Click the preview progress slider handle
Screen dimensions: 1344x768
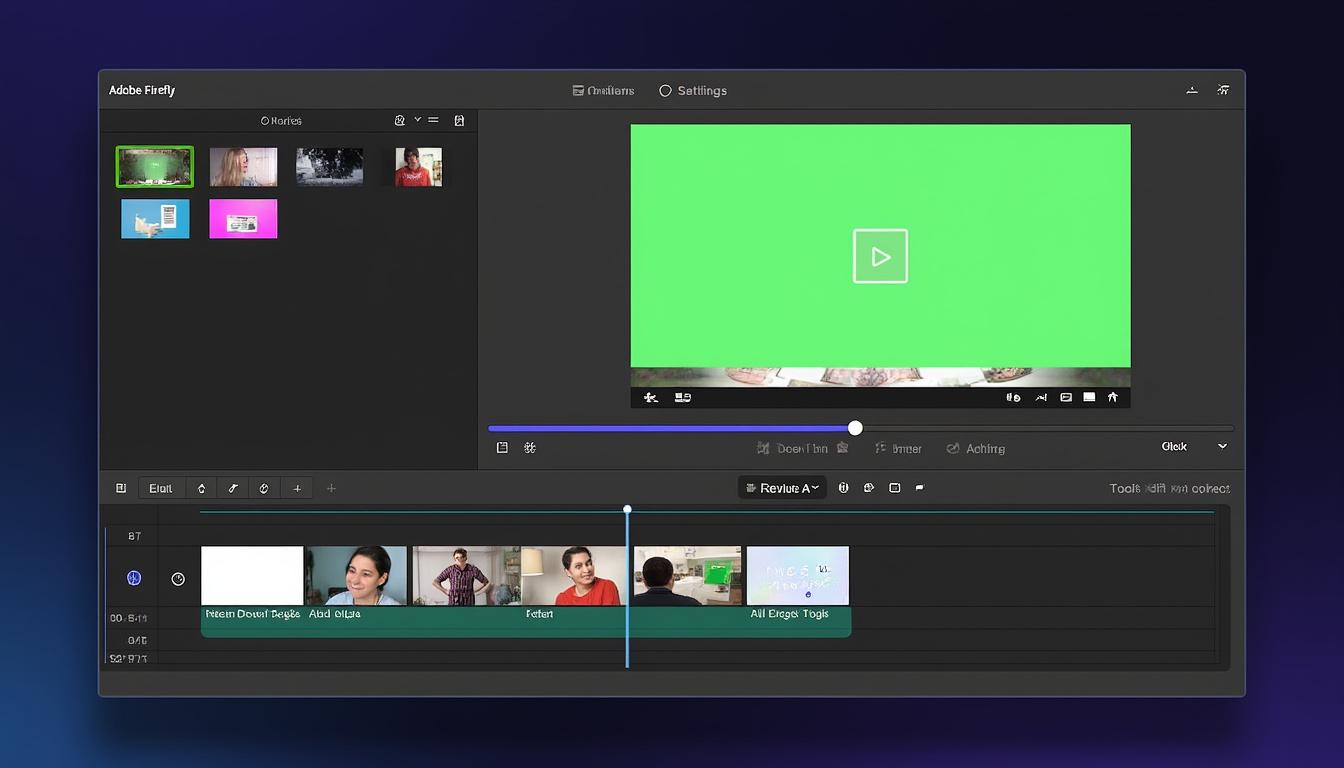(855, 428)
